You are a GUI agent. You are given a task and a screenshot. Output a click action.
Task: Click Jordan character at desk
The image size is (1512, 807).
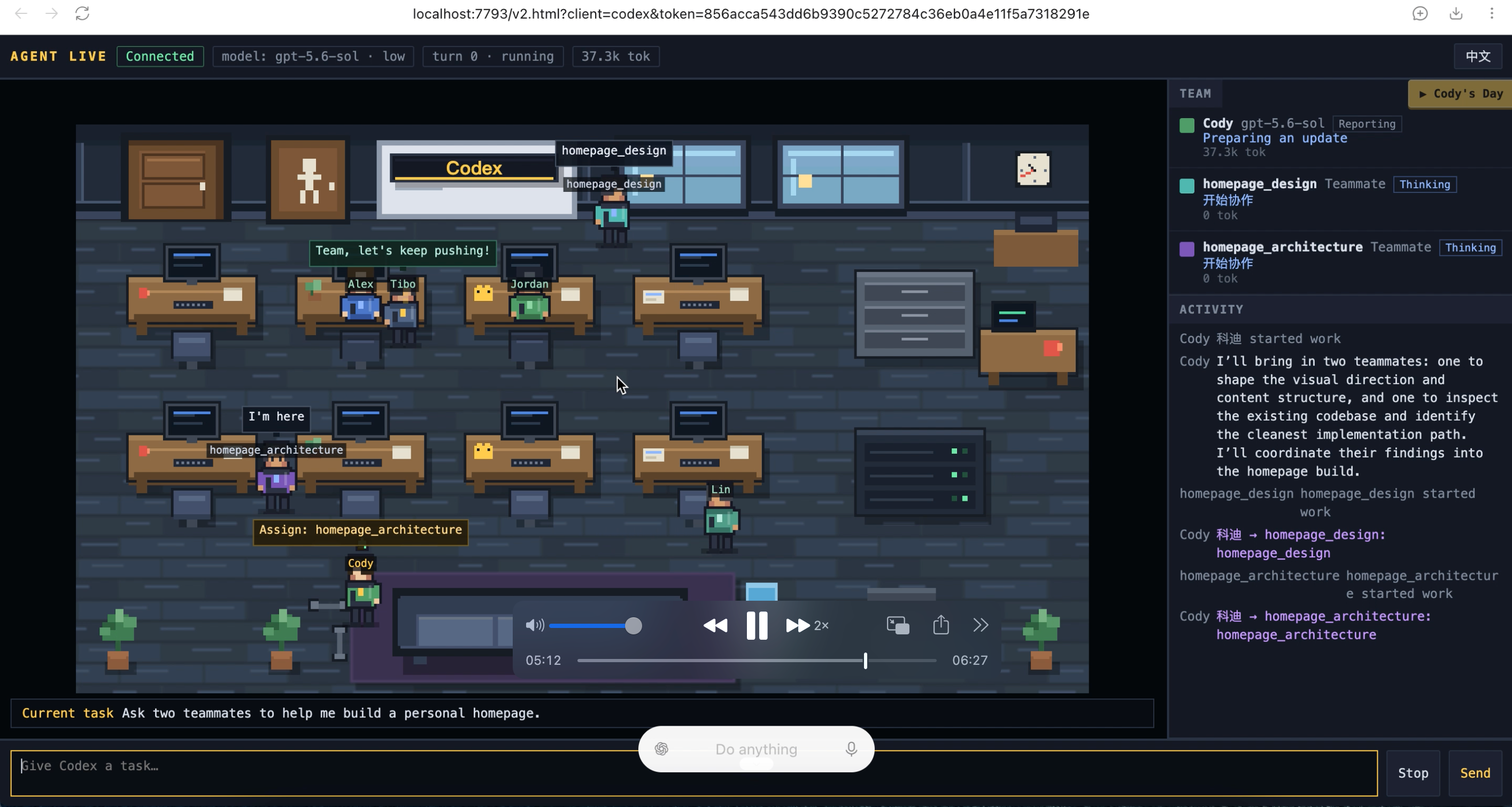529,305
